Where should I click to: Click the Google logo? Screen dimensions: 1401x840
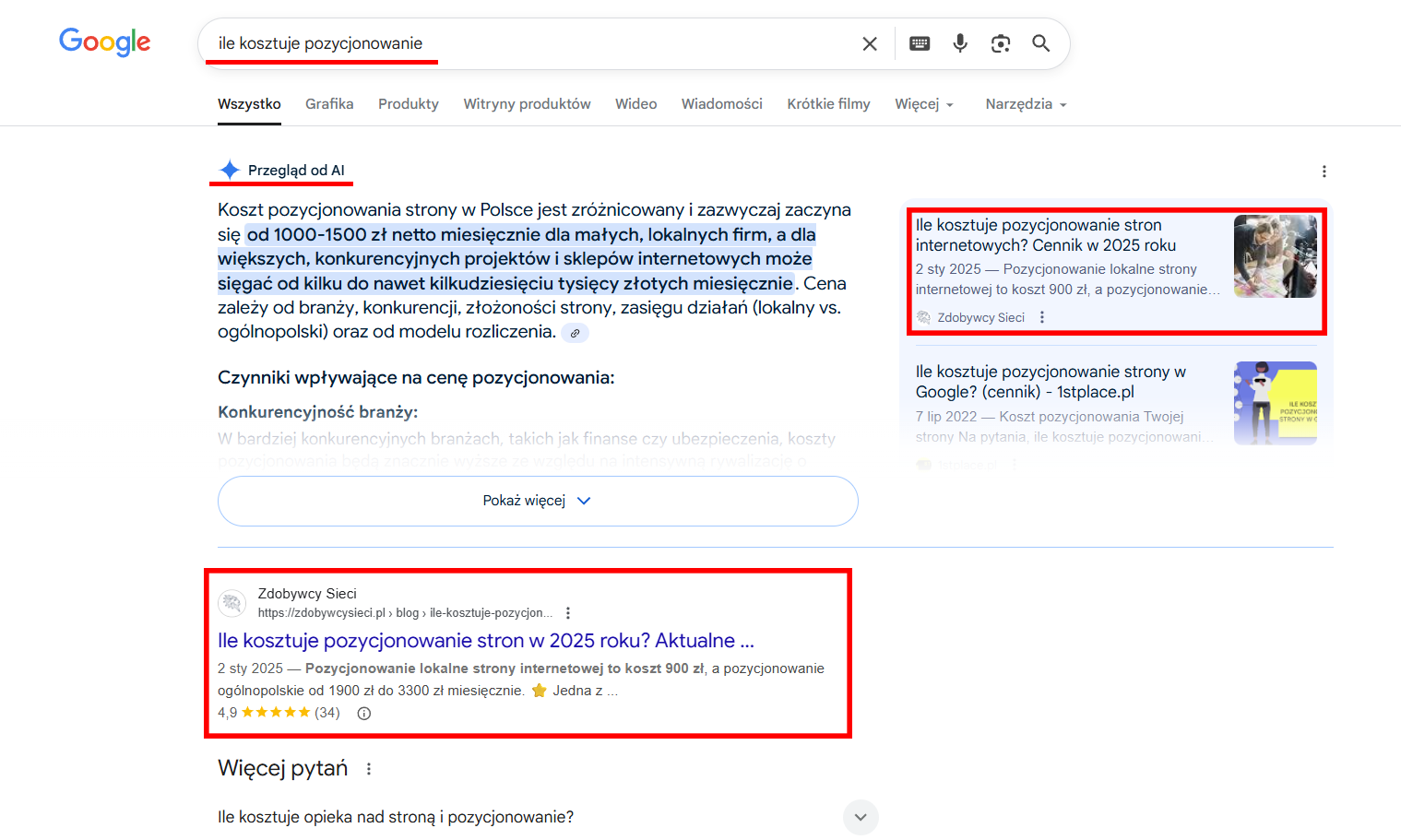coord(104,42)
